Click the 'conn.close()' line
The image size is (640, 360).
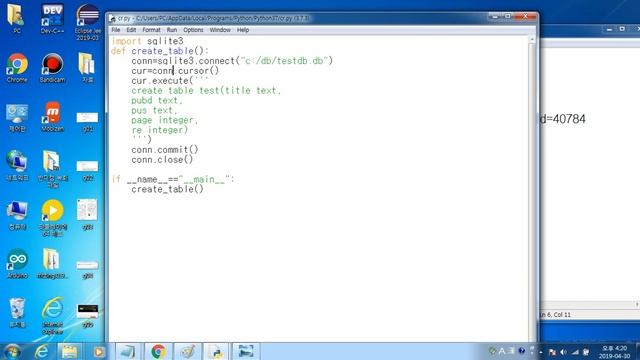click(x=162, y=160)
